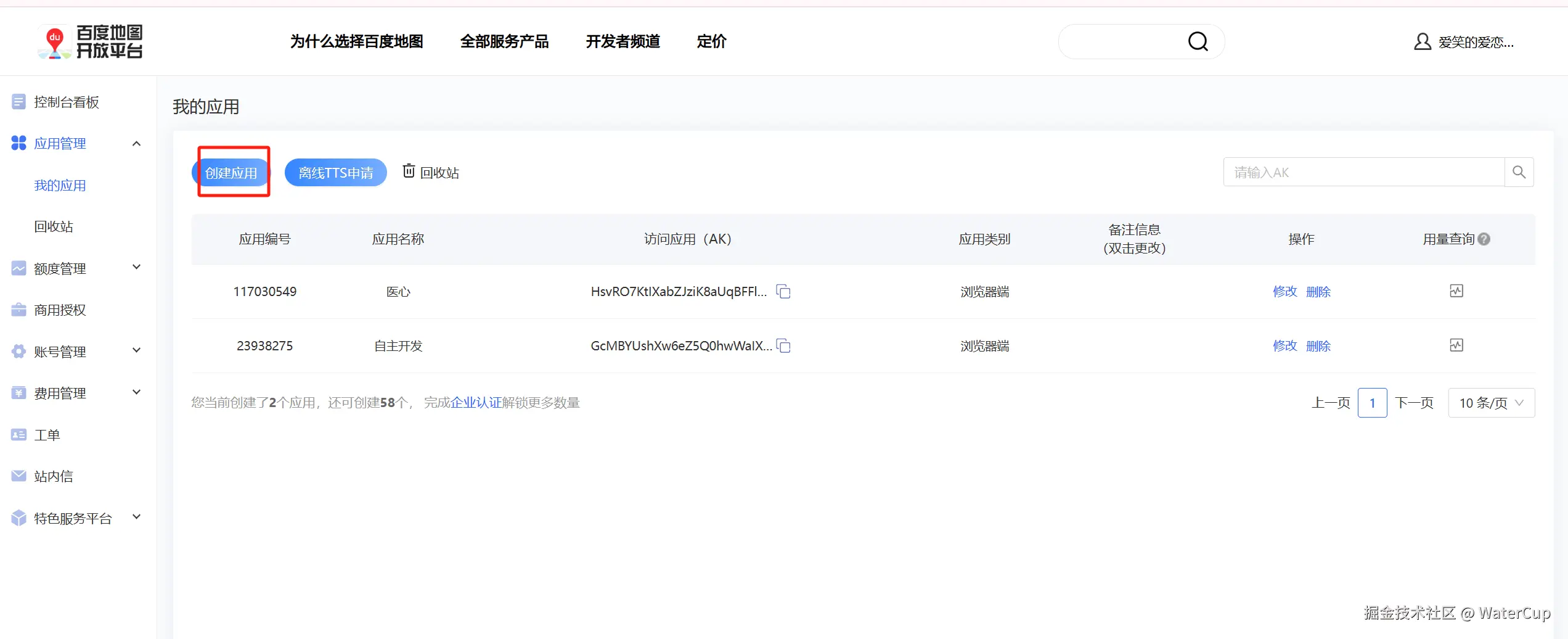The height and width of the screenshot is (639, 1568).
Task: Go to 上一页 in pagination
Action: pos(1331,403)
